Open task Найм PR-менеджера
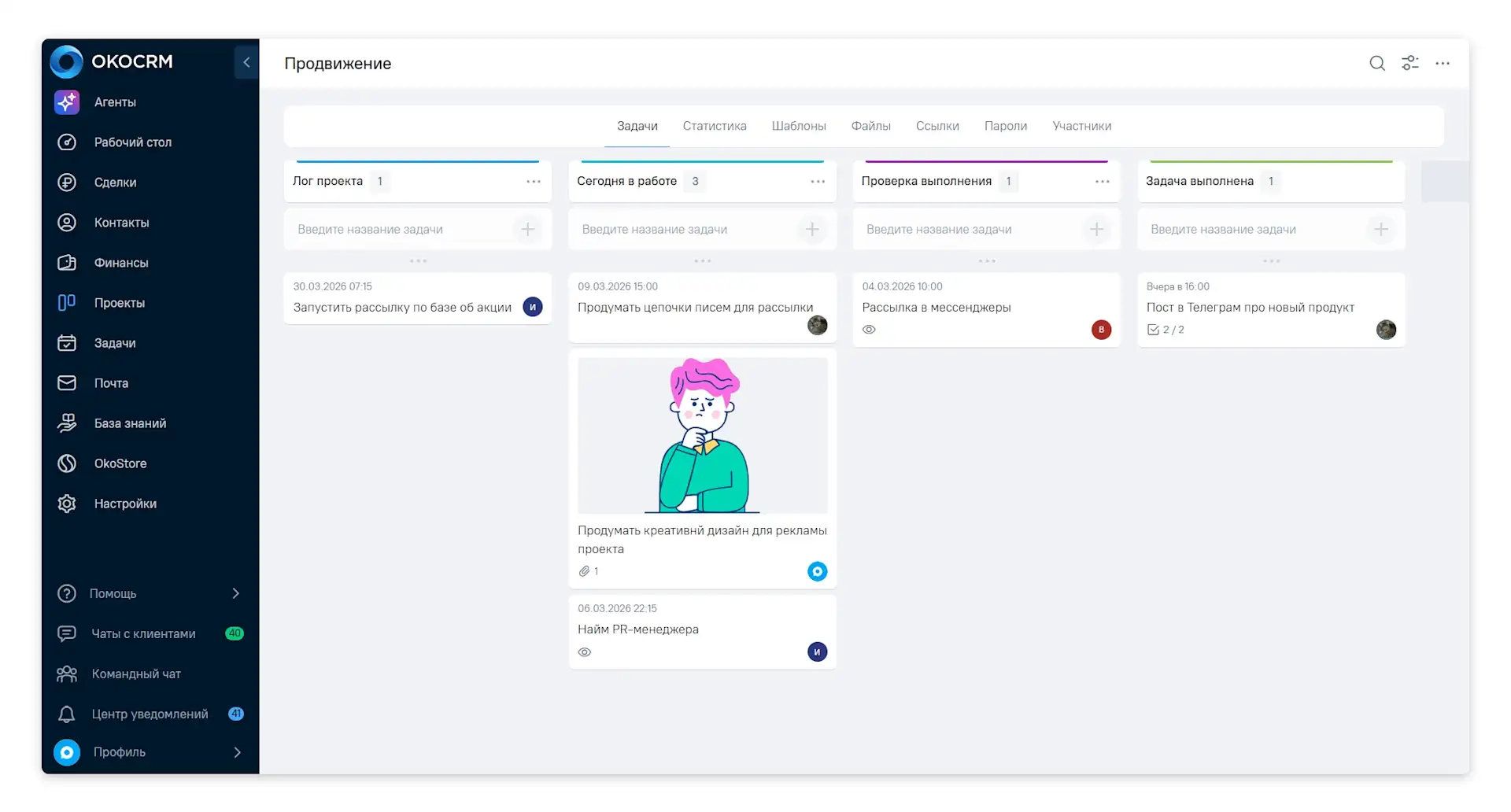Screen dimensions: 1511x812 [x=638, y=629]
